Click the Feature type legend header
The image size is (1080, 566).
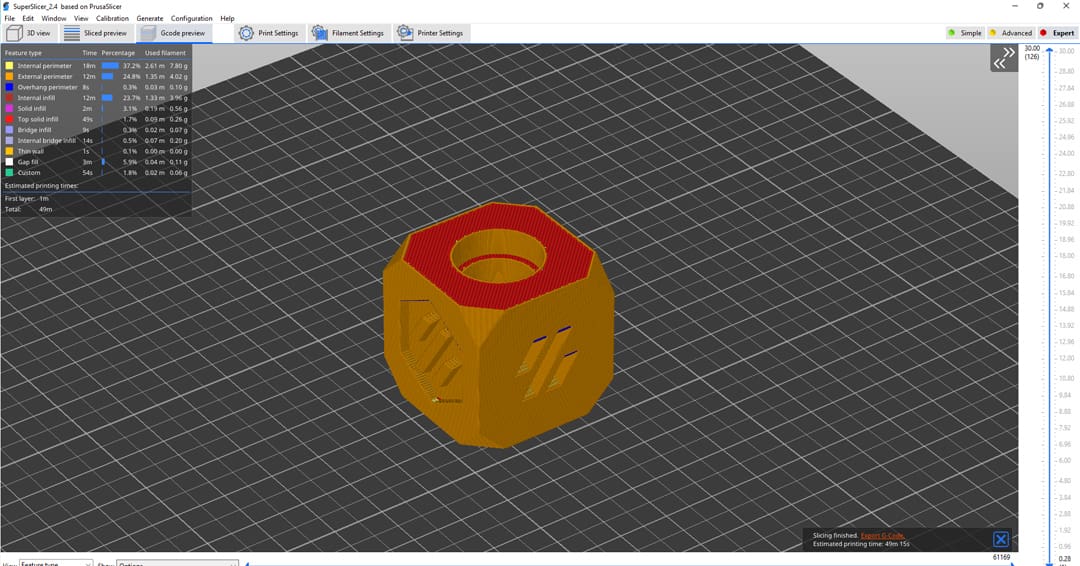[23, 53]
